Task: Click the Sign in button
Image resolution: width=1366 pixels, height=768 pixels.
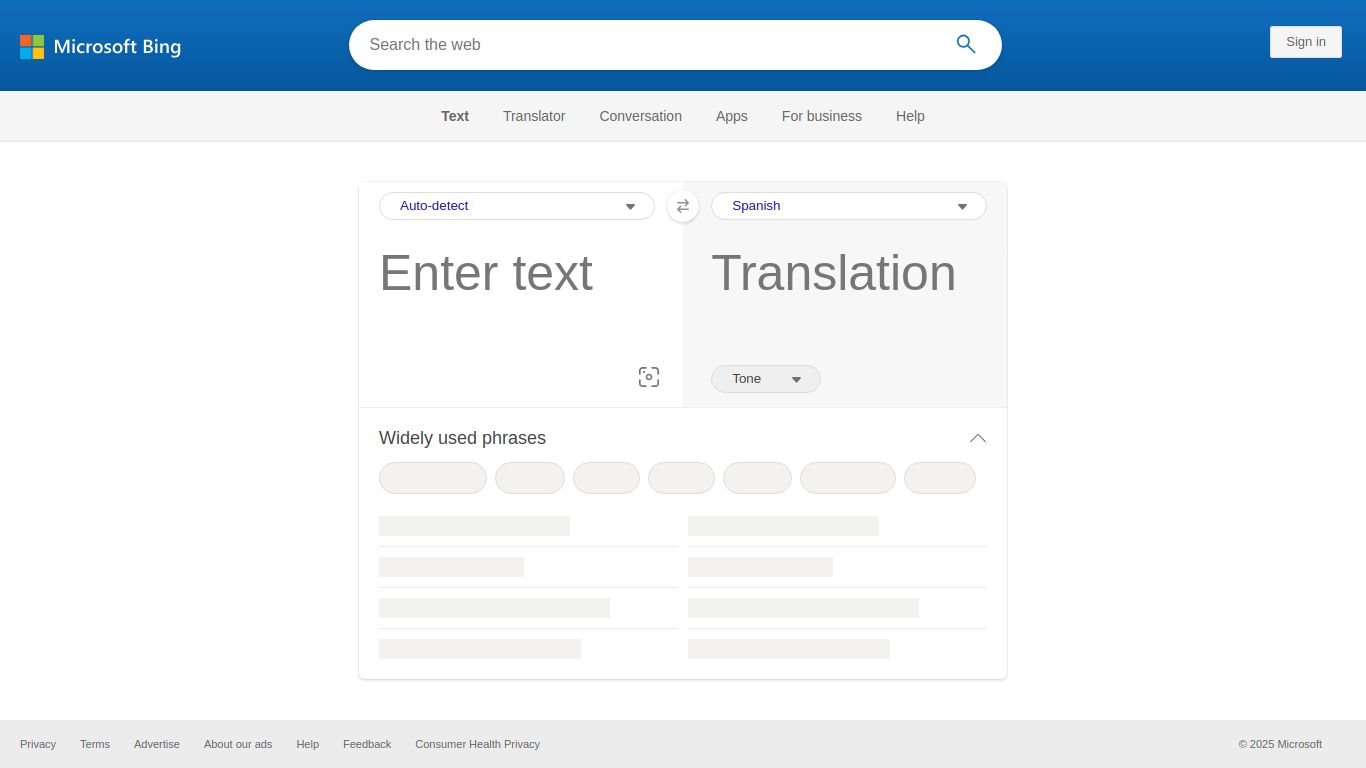Action: click(1305, 42)
